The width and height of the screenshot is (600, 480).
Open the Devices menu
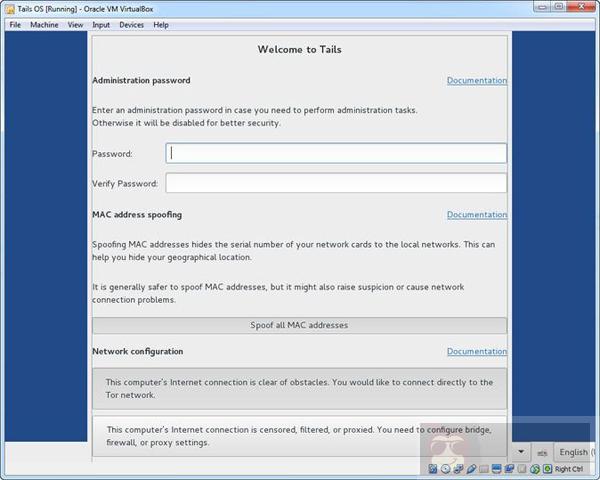(131, 25)
